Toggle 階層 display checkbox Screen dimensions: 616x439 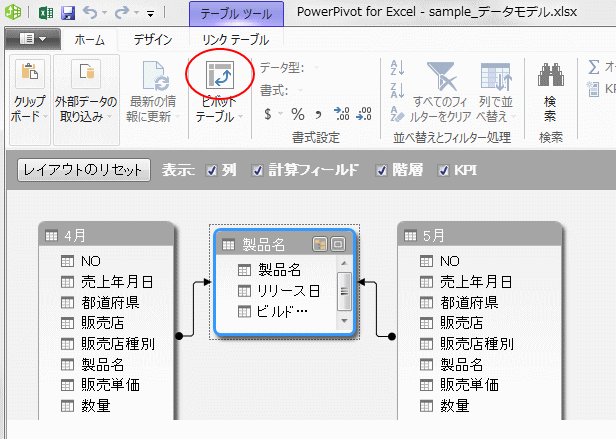coord(381,170)
